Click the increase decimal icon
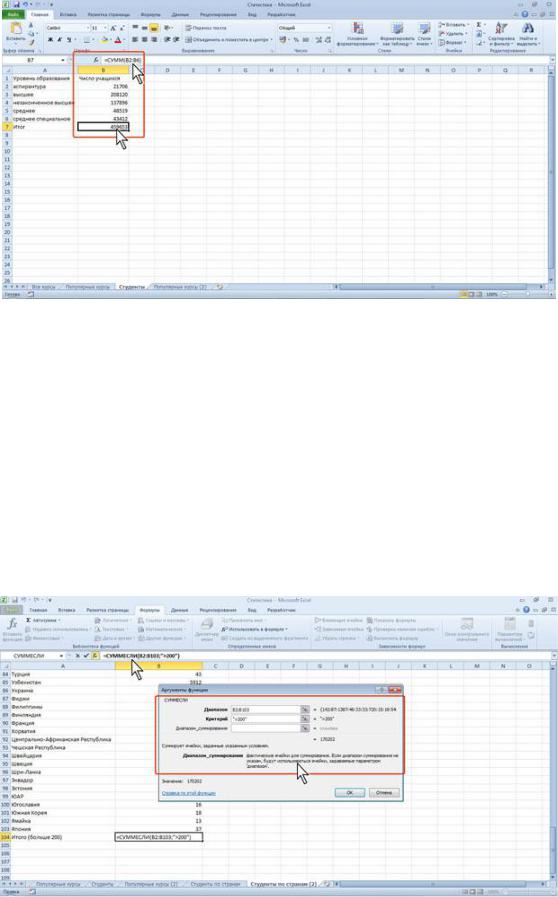558x897 pixels. [x=318, y=39]
